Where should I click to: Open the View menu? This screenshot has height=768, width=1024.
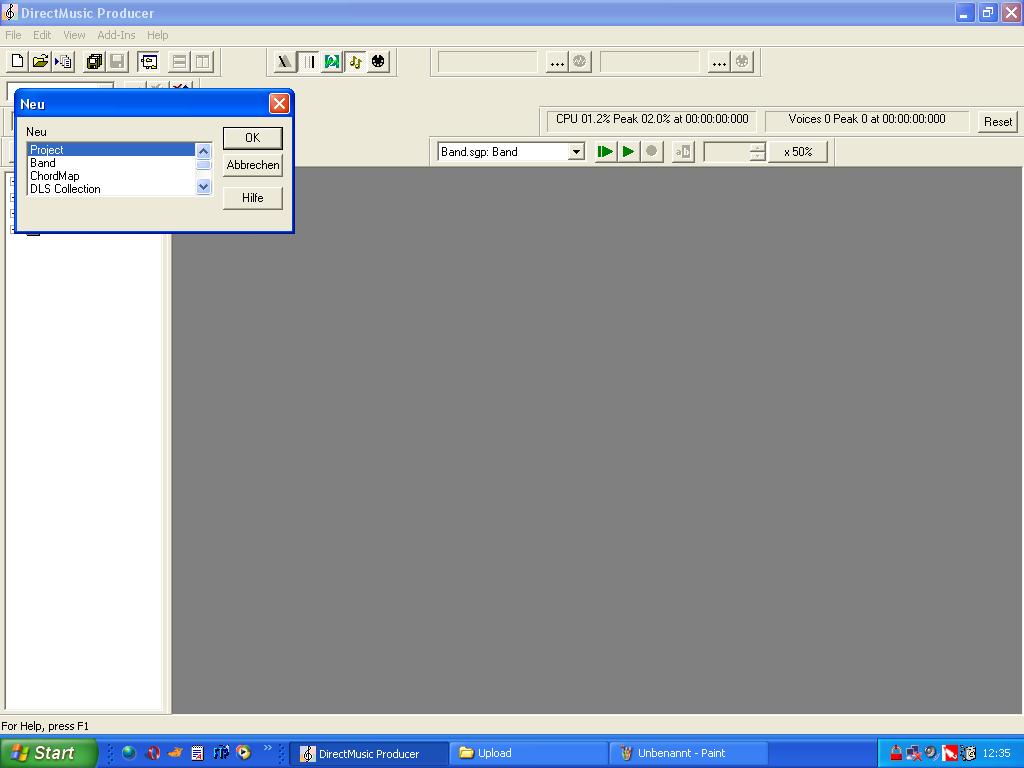coord(74,35)
